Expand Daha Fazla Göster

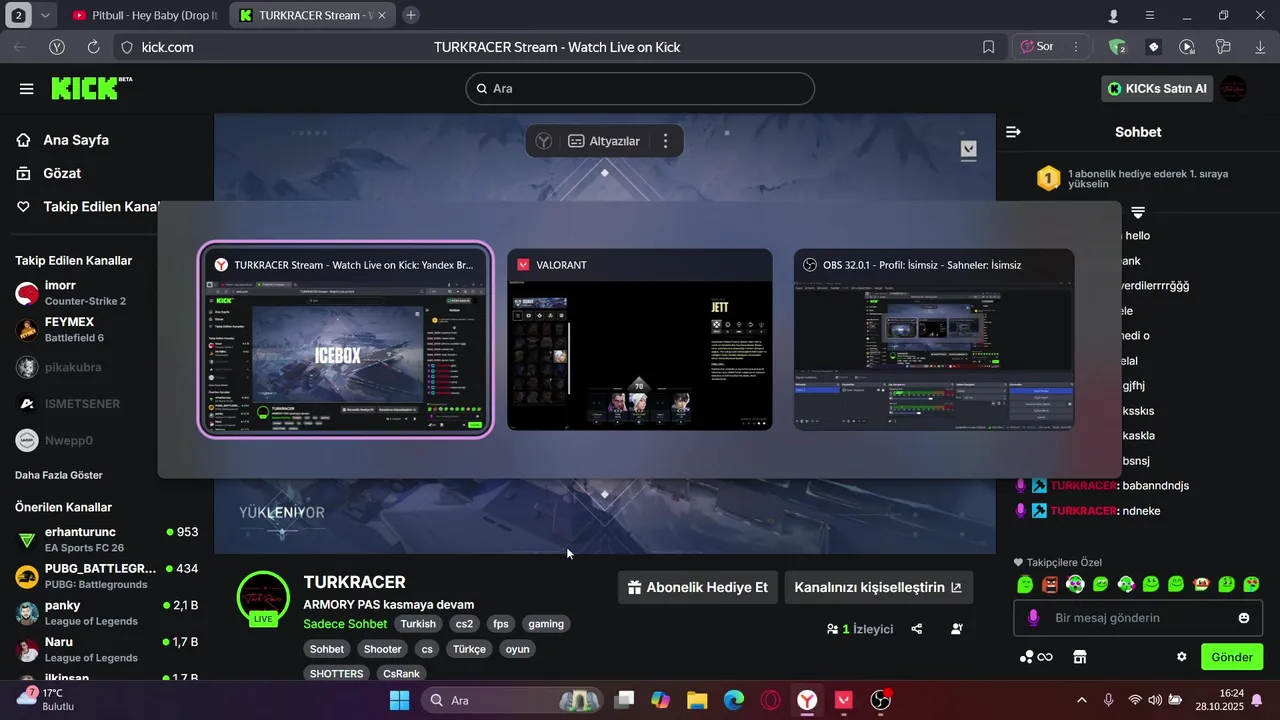(59, 475)
